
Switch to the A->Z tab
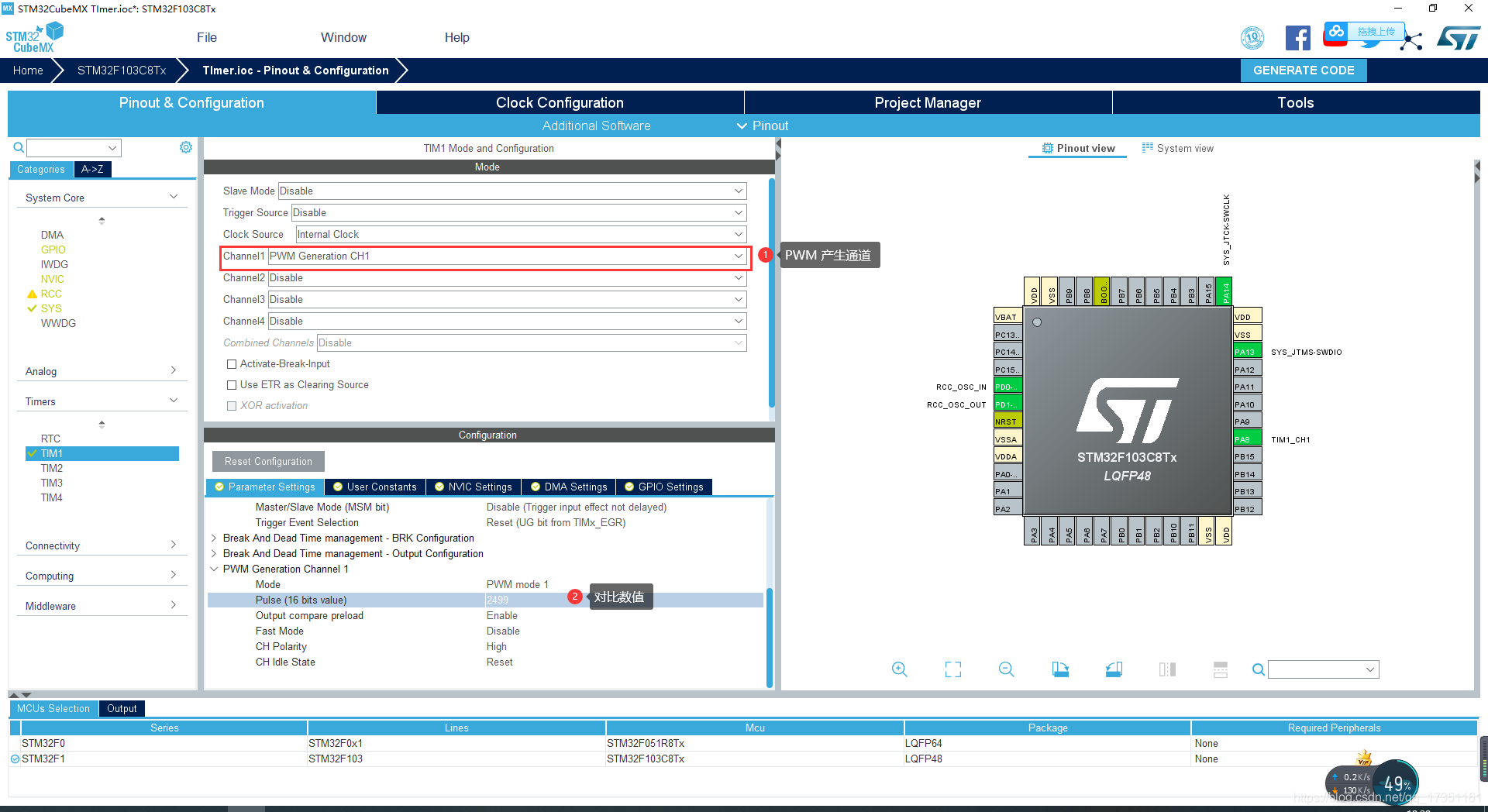coord(92,169)
